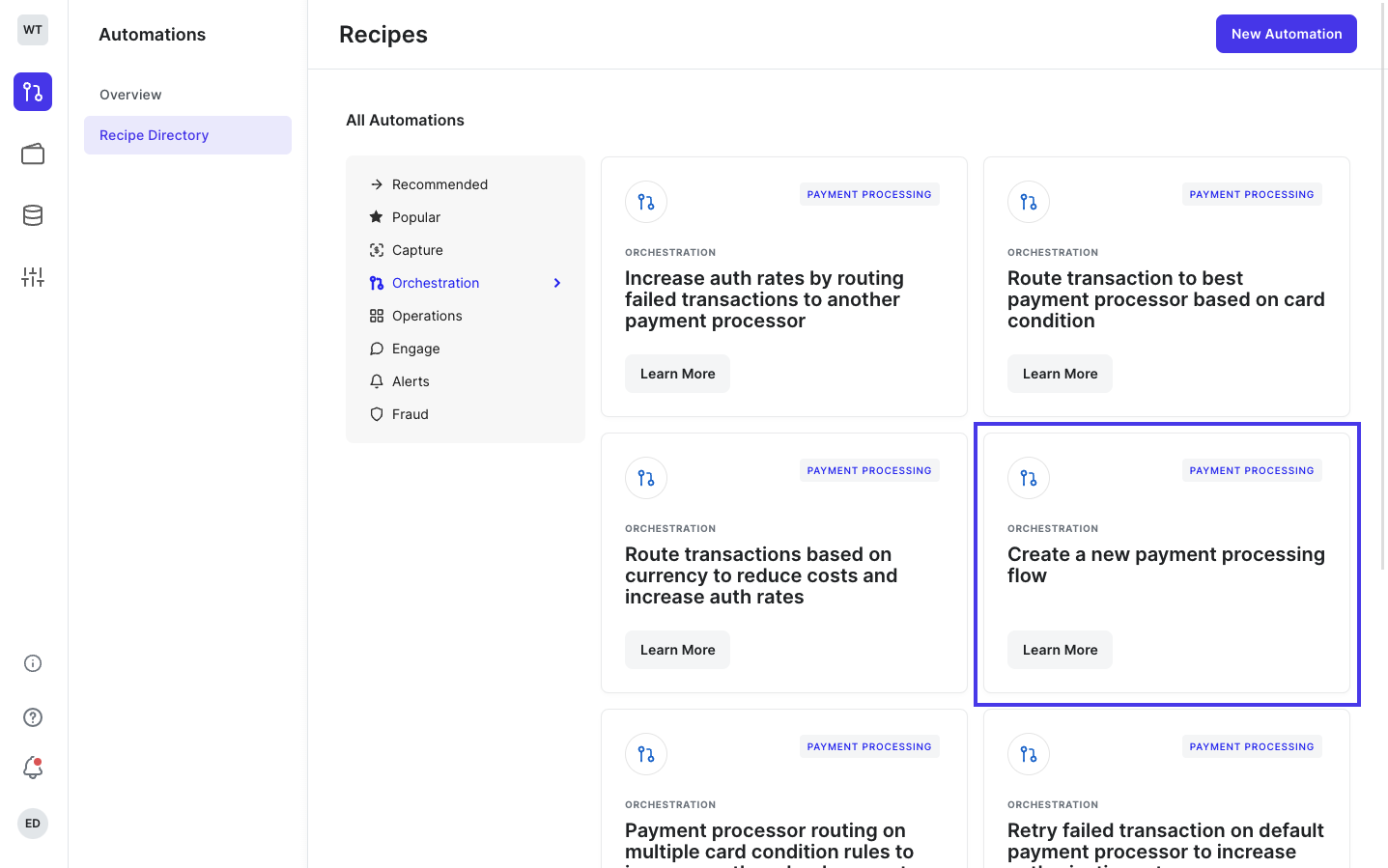Image resolution: width=1388 pixels, height=868 pixels.
Task: Click the info icon in lower sidebar
Action: pos(32,663)
